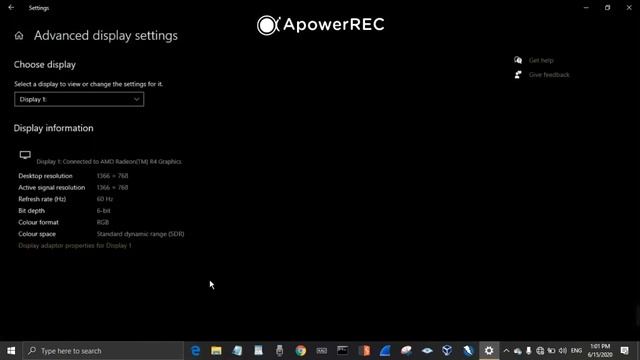Click the Windows Start button
Screen dimensions: 640x360
tap(11, 351)
